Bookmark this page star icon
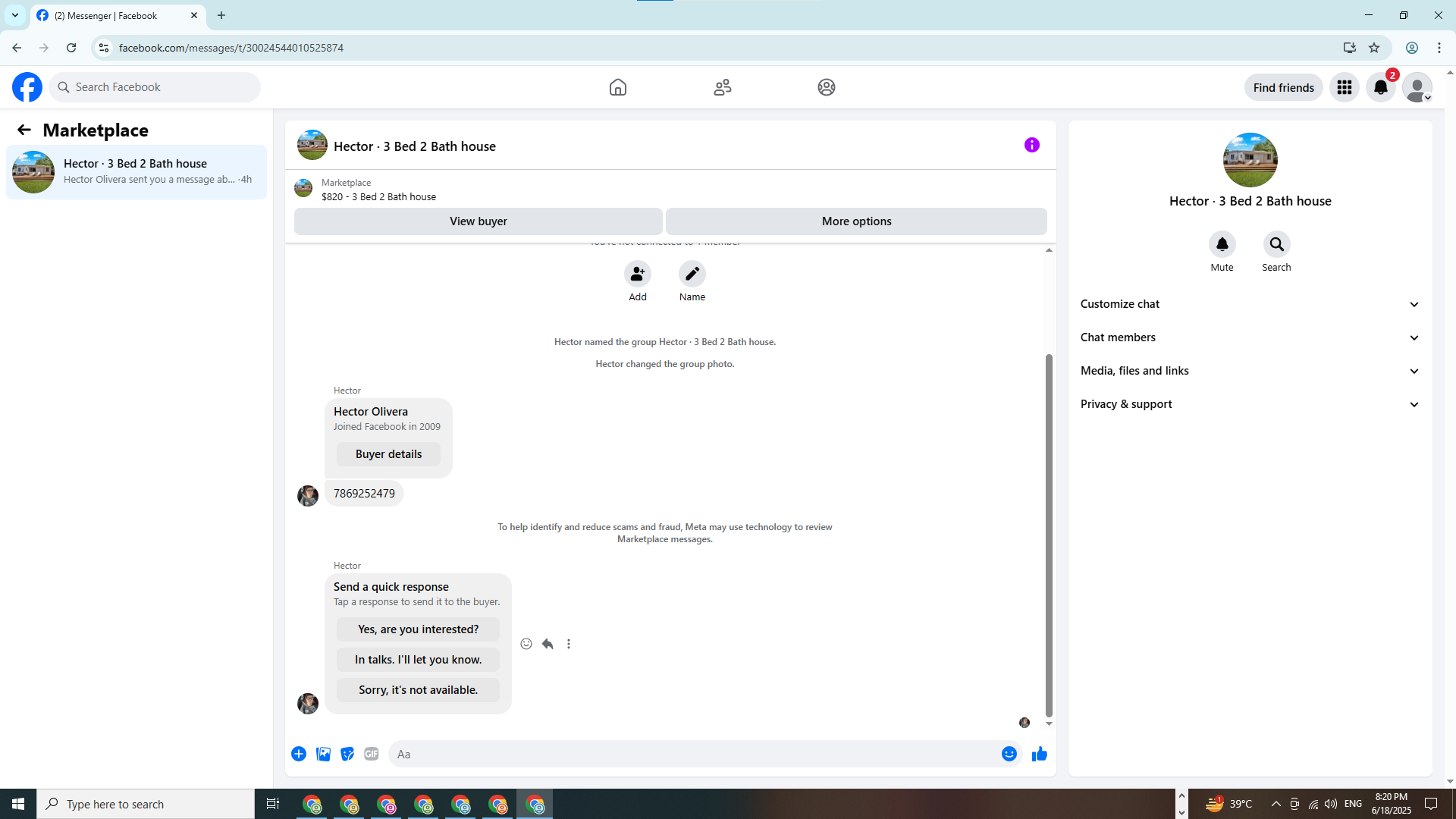This screenshot has width=1456, height=819. (x=1374, y=48)
